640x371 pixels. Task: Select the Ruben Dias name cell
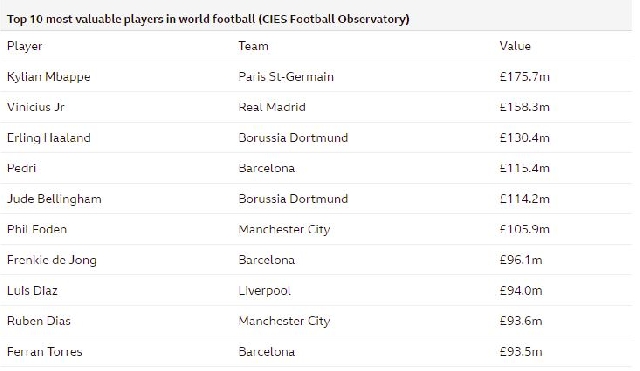point(39,321)
